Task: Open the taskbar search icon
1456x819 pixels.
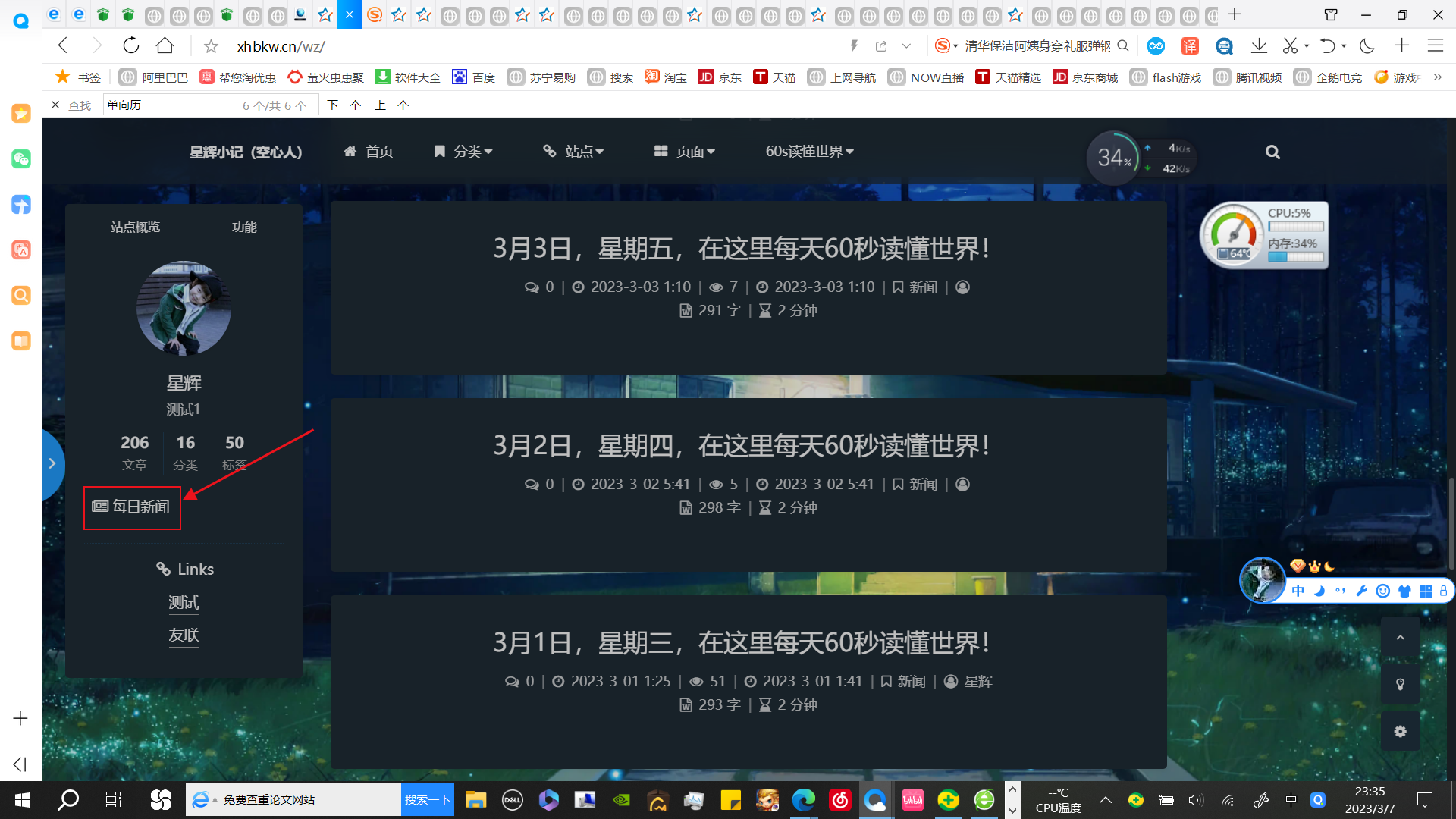Action: pos(68,800)
